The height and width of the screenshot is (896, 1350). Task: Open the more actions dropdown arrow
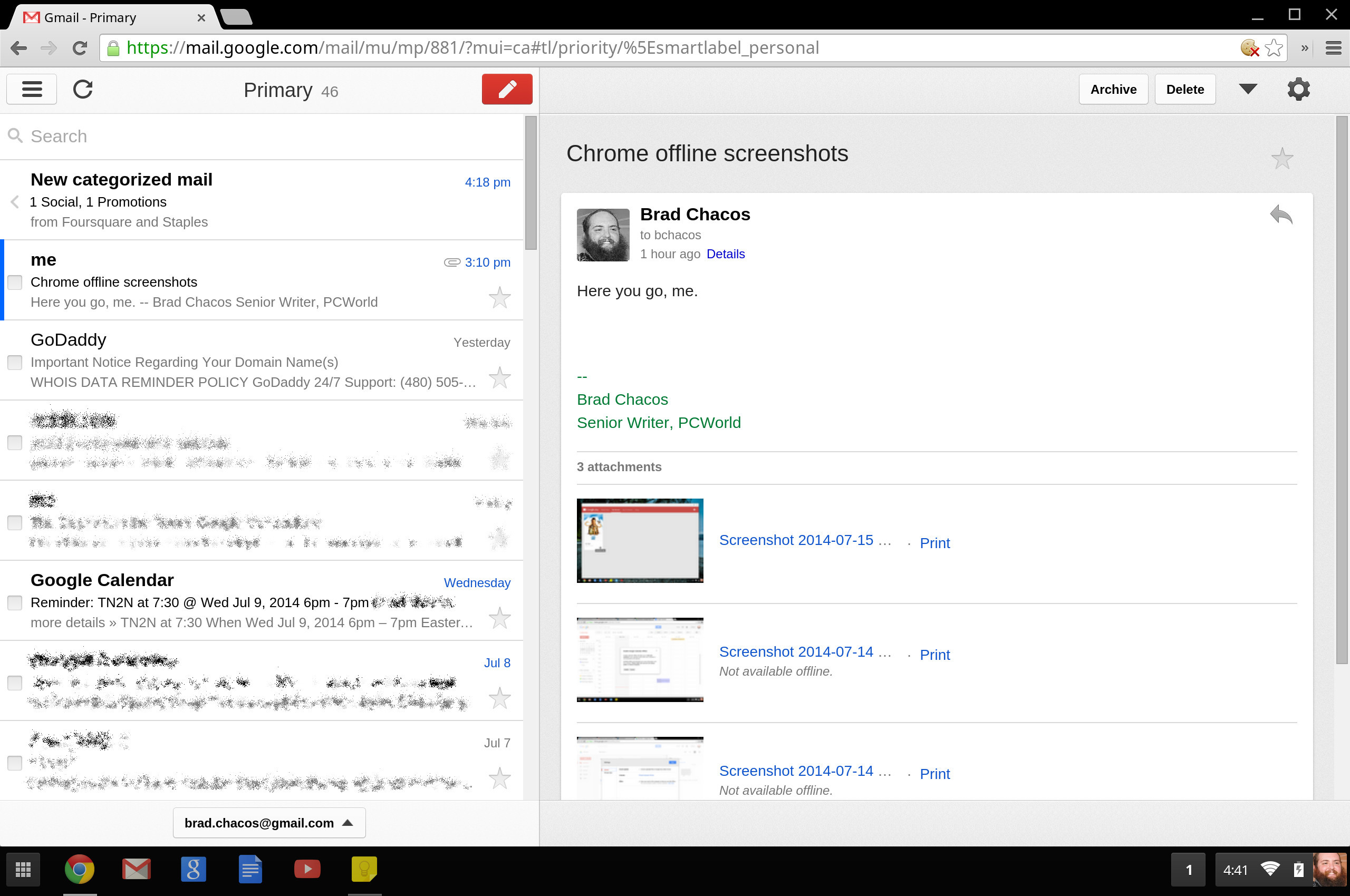[x=1248, y=89]
